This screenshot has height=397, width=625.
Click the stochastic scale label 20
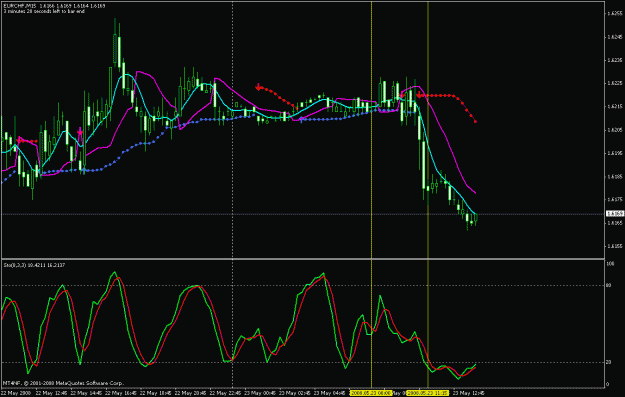(608, 362)
